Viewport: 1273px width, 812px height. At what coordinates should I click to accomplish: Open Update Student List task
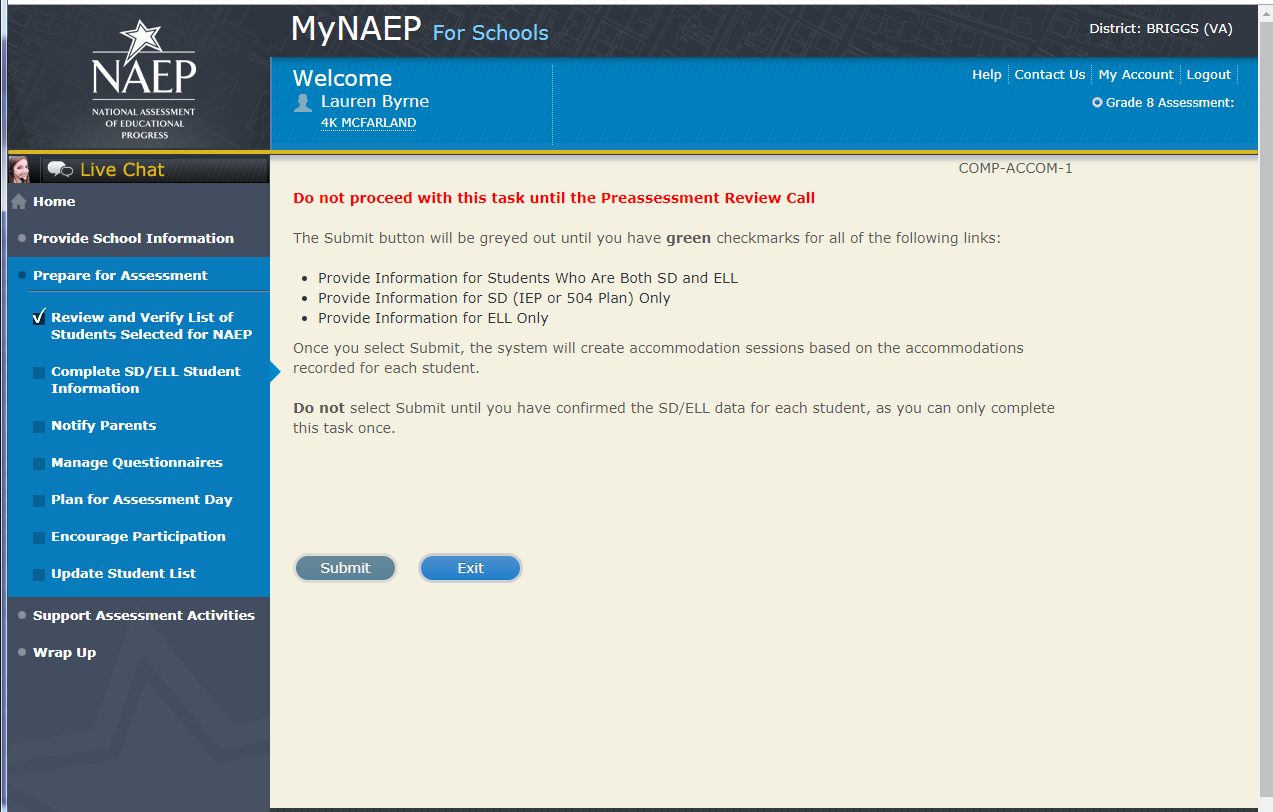123,573
